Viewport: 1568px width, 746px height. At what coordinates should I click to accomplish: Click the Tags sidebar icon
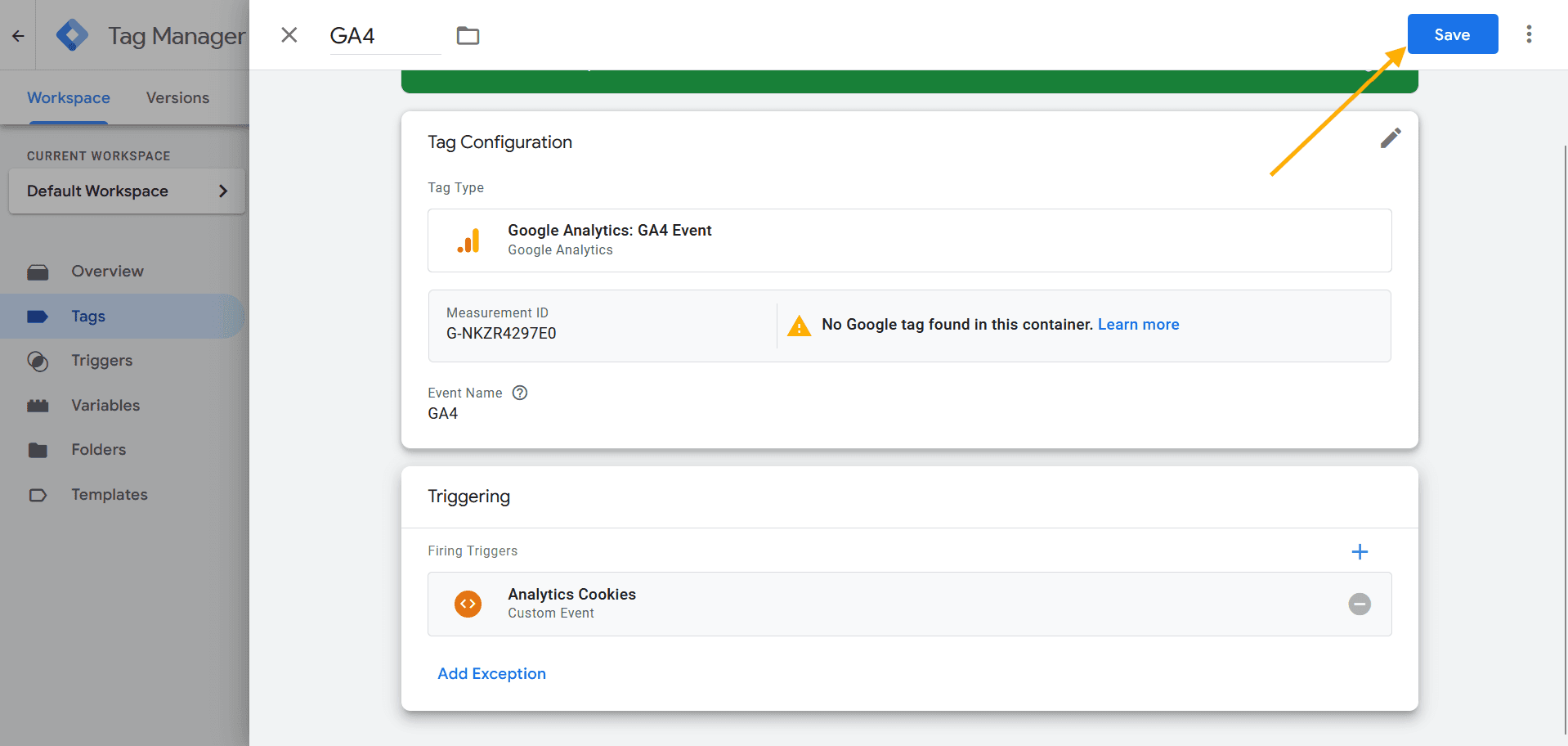38,317
